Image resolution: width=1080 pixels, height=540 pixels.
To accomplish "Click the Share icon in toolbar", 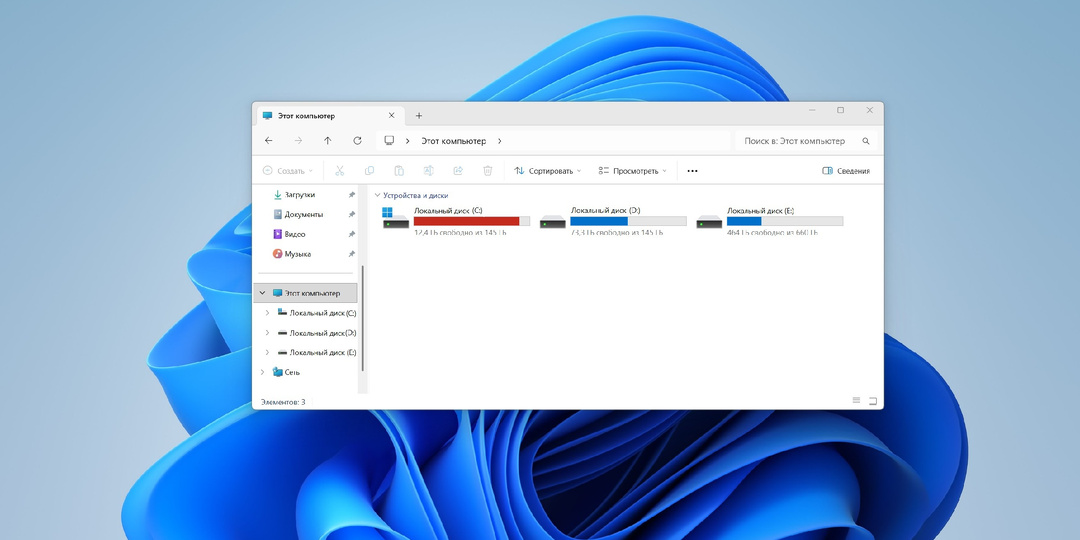I will (x=458, y=171).
